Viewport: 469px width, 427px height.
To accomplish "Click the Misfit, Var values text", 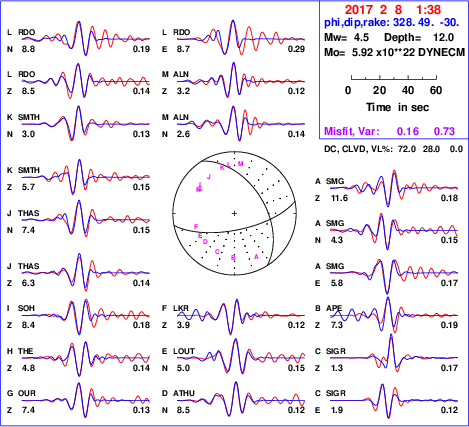I will click(390, 131).
